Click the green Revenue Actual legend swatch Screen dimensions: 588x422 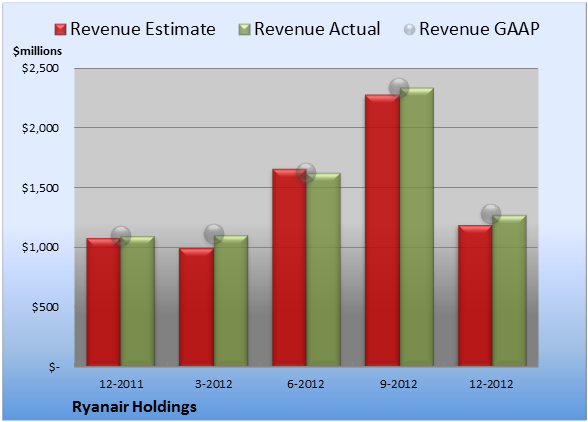(x=244, y=30)
